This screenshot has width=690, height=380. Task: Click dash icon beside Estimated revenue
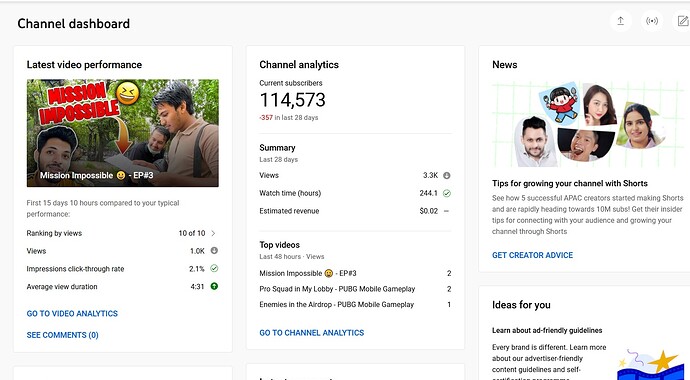point(447,211)
